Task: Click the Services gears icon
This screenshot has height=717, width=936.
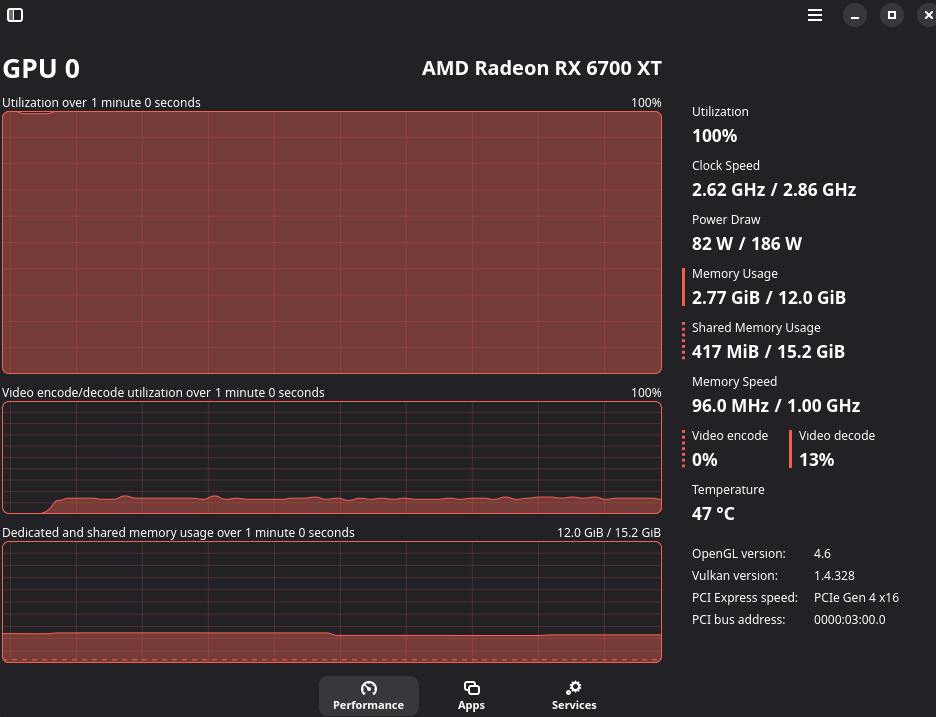Action: [573, 687]
